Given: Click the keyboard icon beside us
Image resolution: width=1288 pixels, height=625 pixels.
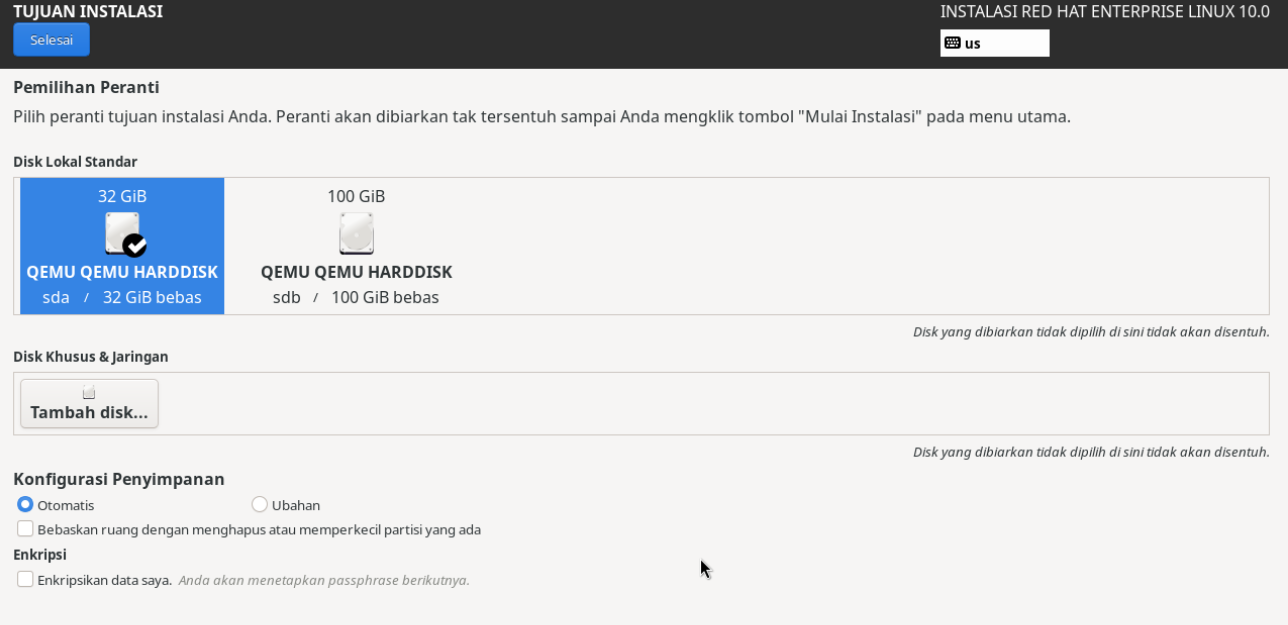Looking at the screenshot, I should pyautogui.click(x=952, y=43).
